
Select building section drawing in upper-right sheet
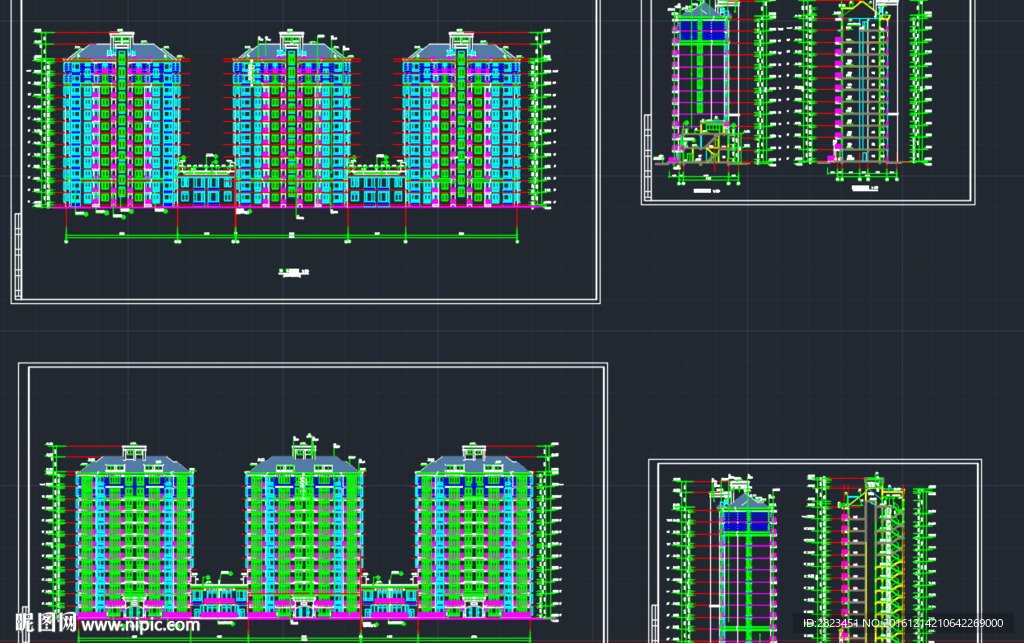pyautogui.click(x=862, y=82)
